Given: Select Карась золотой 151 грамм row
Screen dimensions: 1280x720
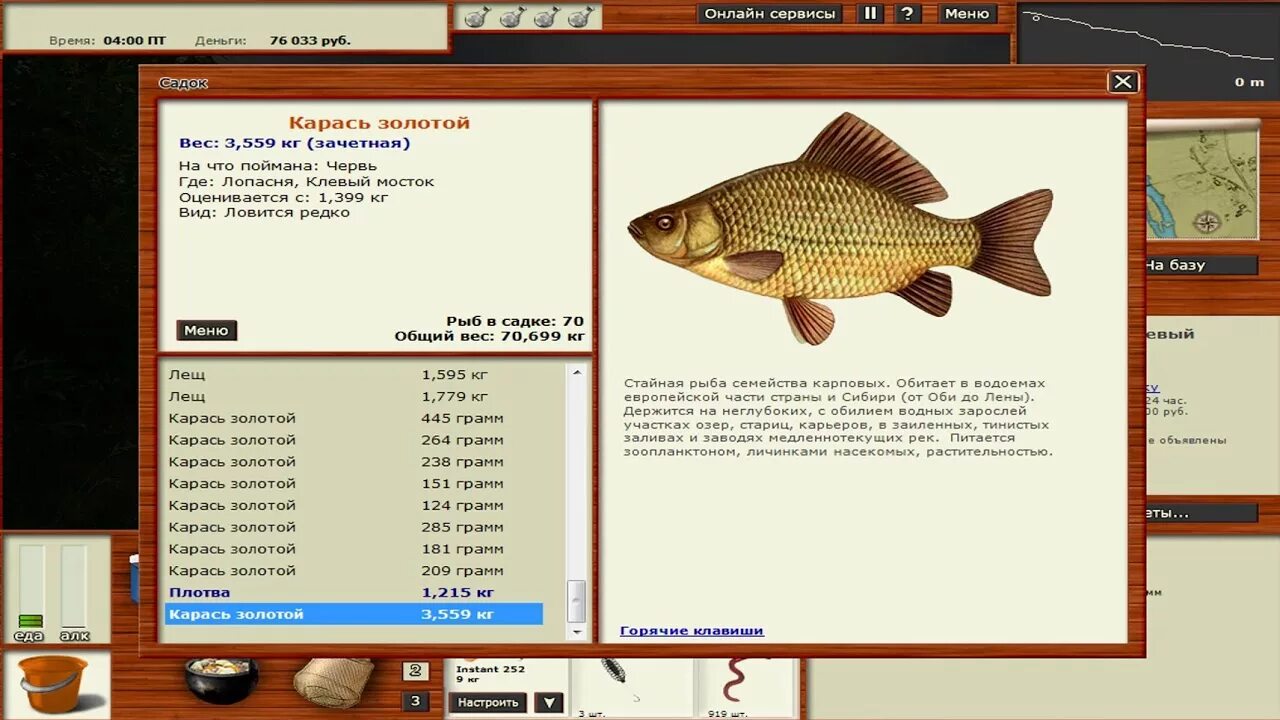Looking at the screenshot, I should pos(354,484).
